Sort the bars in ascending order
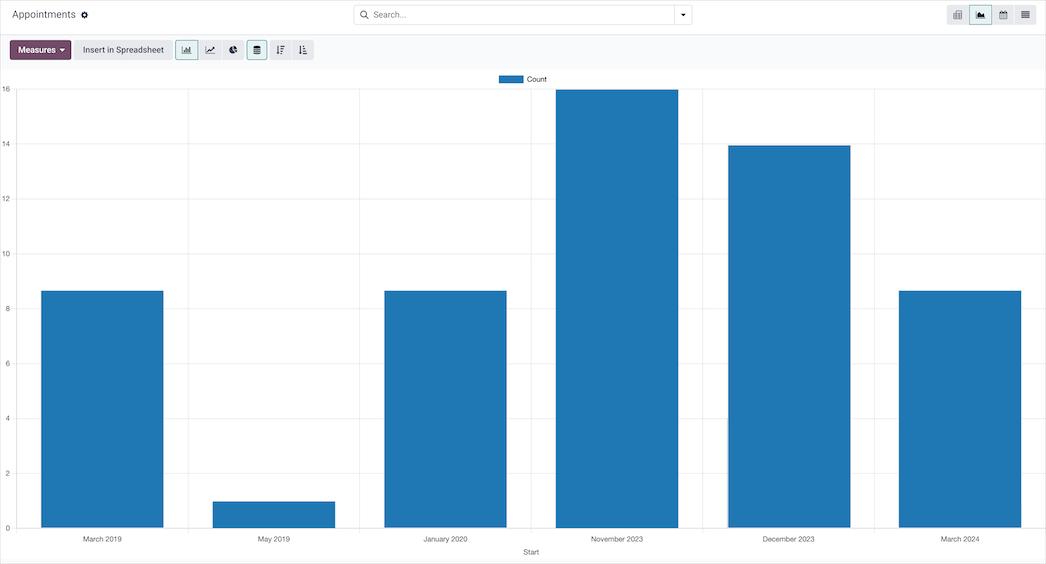 click(303, 50)
